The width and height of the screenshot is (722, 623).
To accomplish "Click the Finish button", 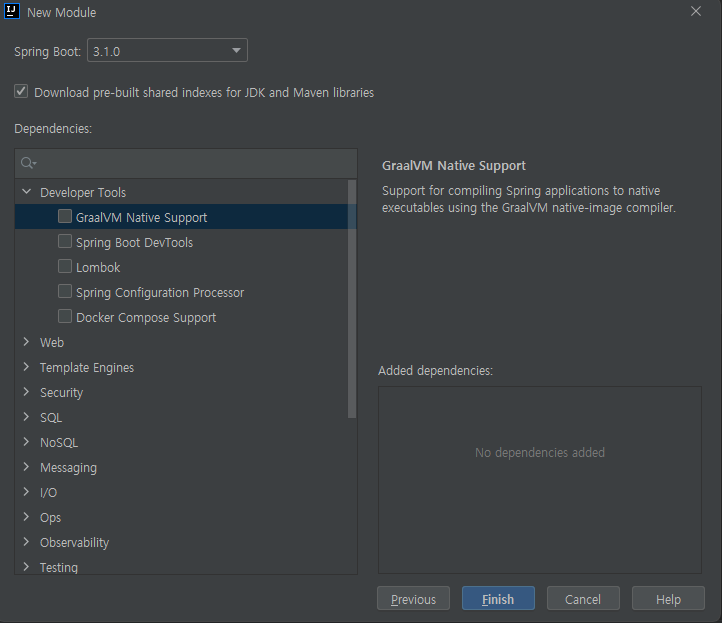I will [498, 599].
